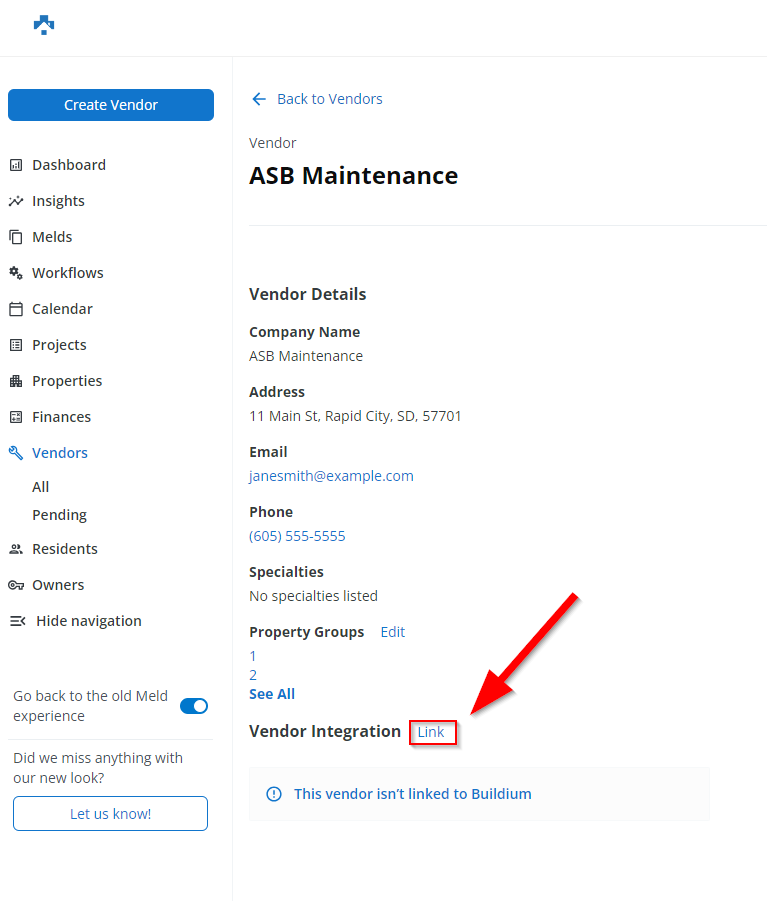Viewport: 767px width, 901px height.
Task: Click the Owners key icon
Action: point(16,585)
